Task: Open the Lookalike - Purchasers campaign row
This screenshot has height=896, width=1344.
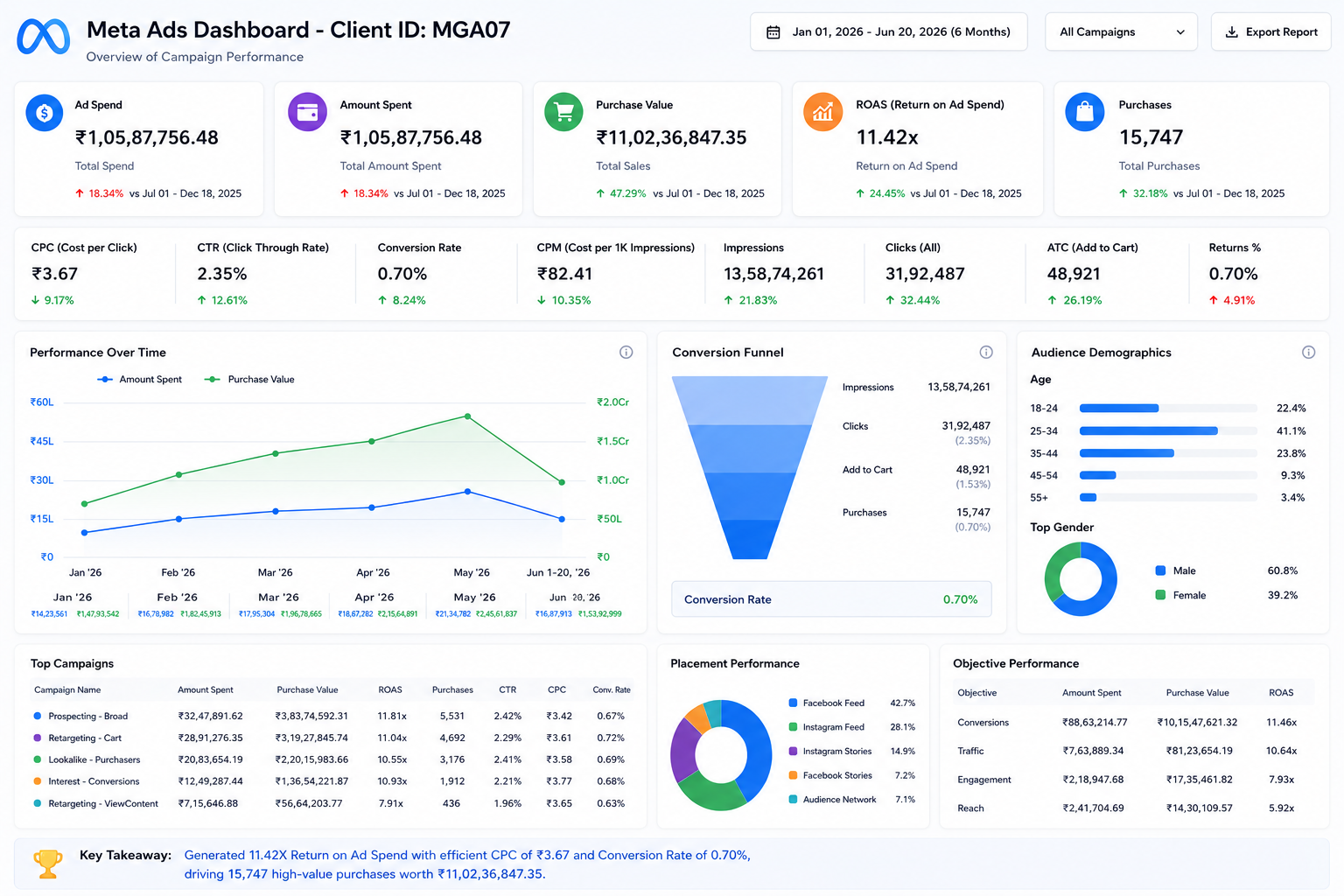Action: (331, 759)
